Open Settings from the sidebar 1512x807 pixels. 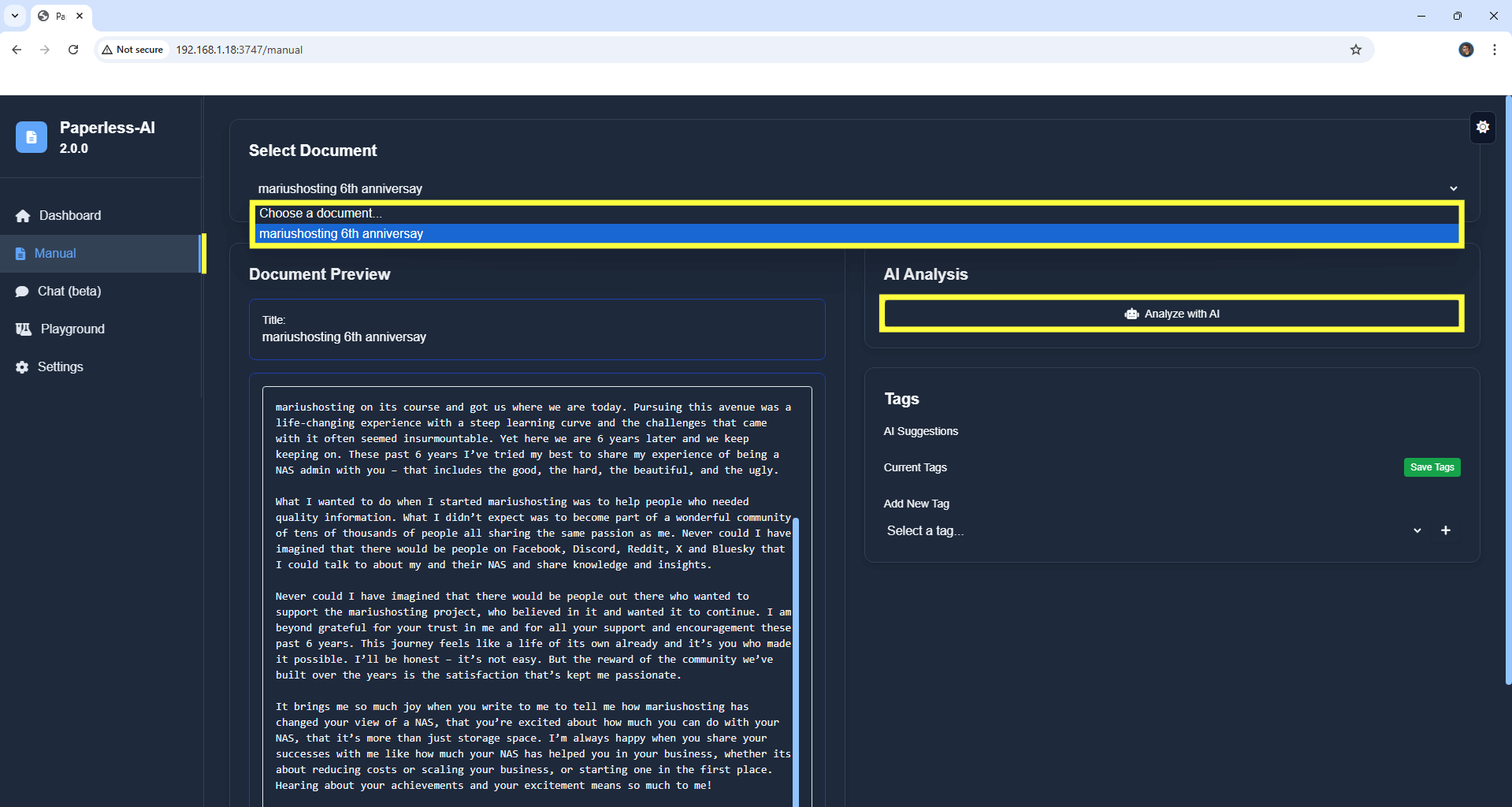click(x=101, y=366)
